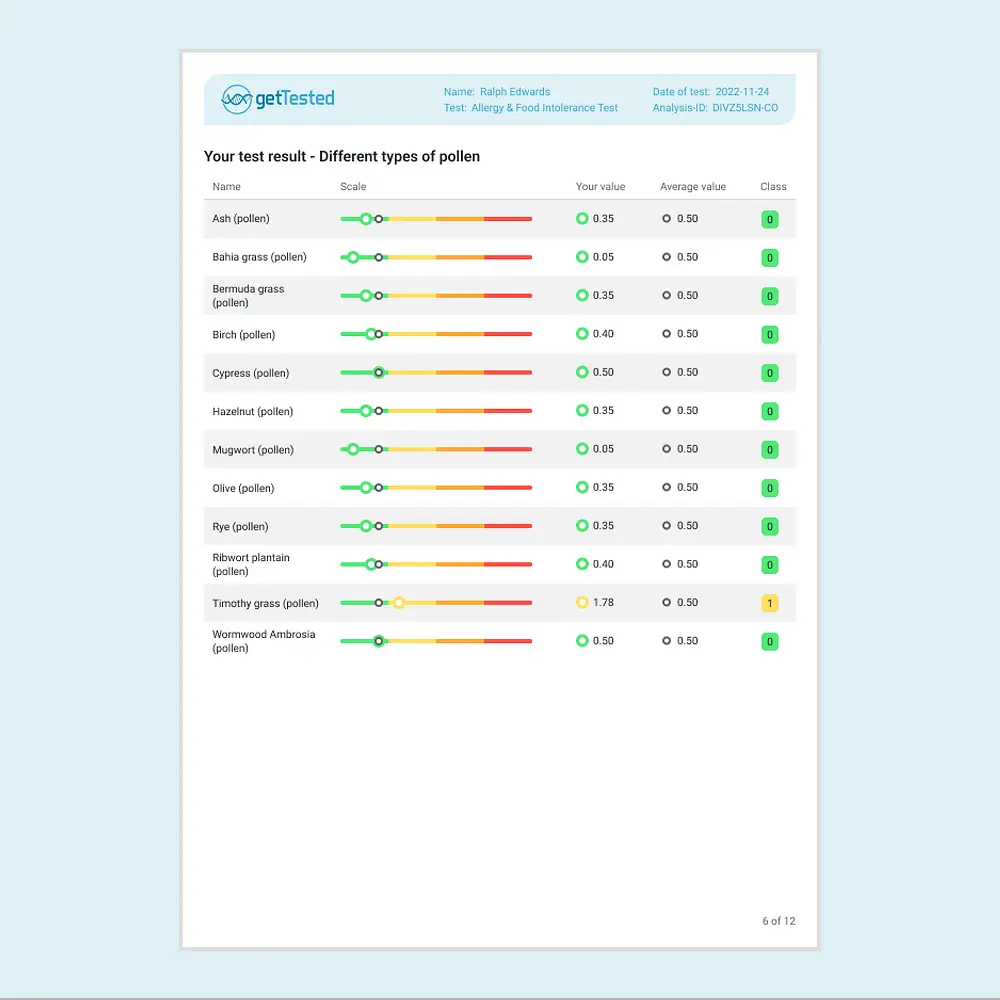Click the Analysis-ID DIVZ5LSN-CO text
This screenshot has width=1000, height=1000.
click(715, 108)
